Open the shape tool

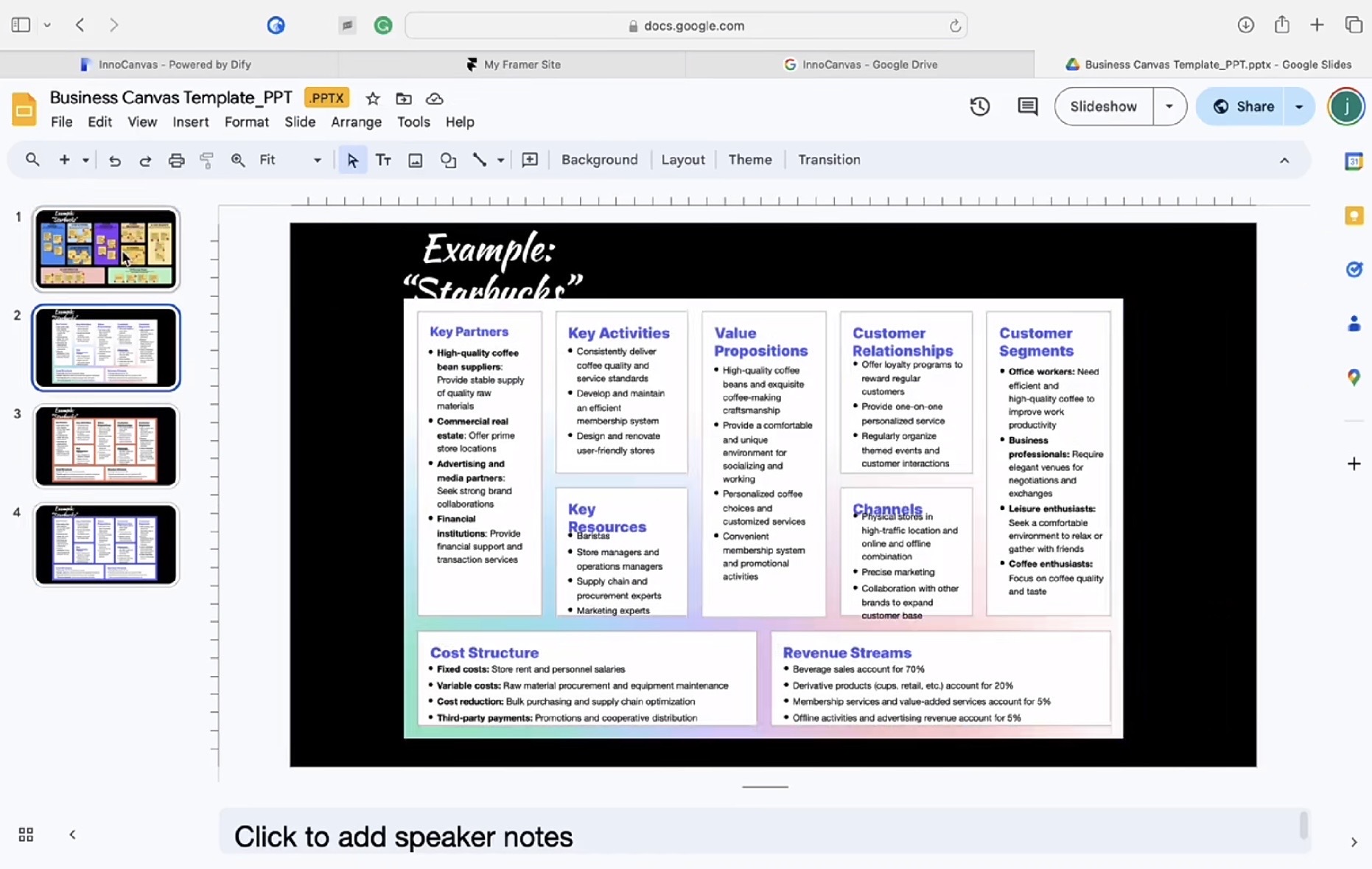click(x=448, y=160)
